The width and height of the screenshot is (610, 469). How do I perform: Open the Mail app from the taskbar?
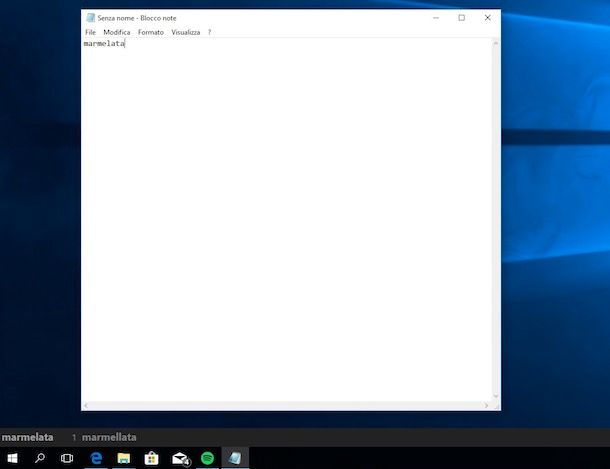(181, 458)
